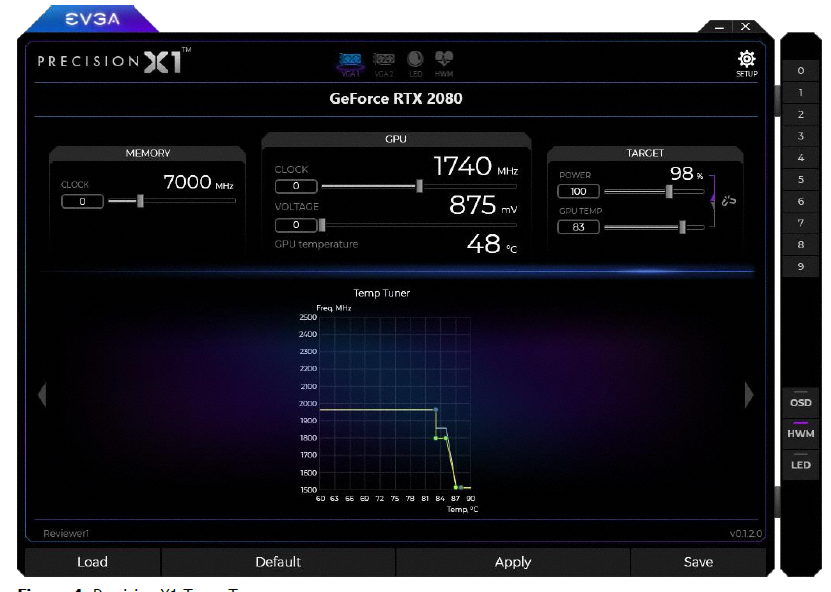831x592 pixels.
Task: Toggle the LED button in sidebar
Action: (801, 464)
